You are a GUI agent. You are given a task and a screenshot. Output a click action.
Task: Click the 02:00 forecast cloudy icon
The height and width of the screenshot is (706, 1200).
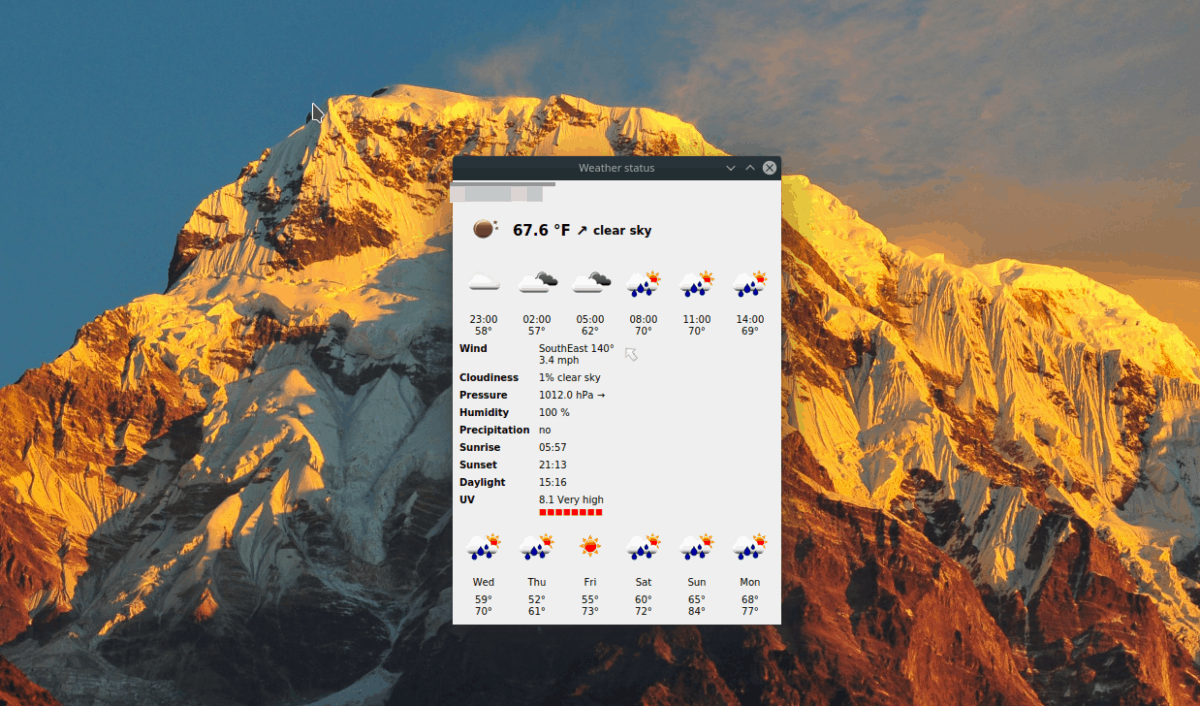tap(538, 283)
